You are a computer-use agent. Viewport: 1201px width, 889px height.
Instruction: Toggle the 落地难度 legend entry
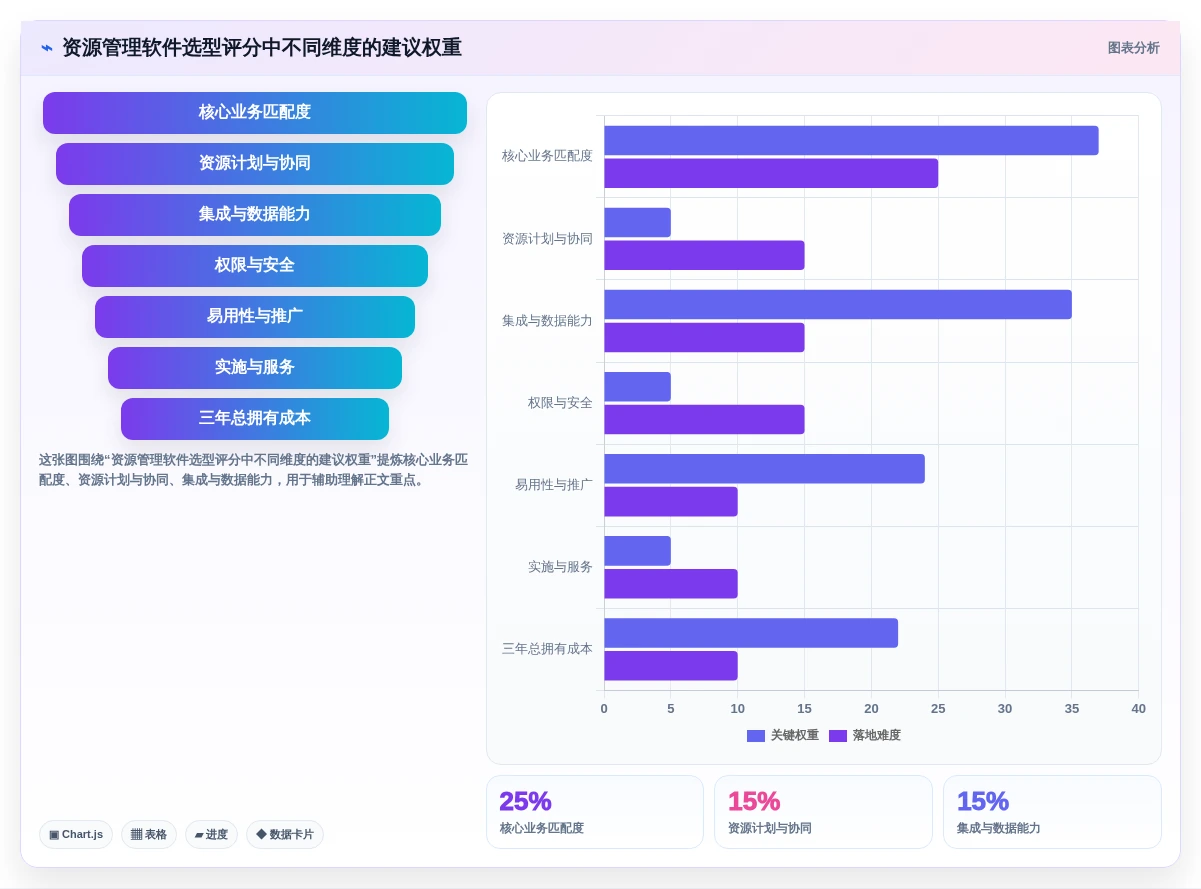[865, 735]
